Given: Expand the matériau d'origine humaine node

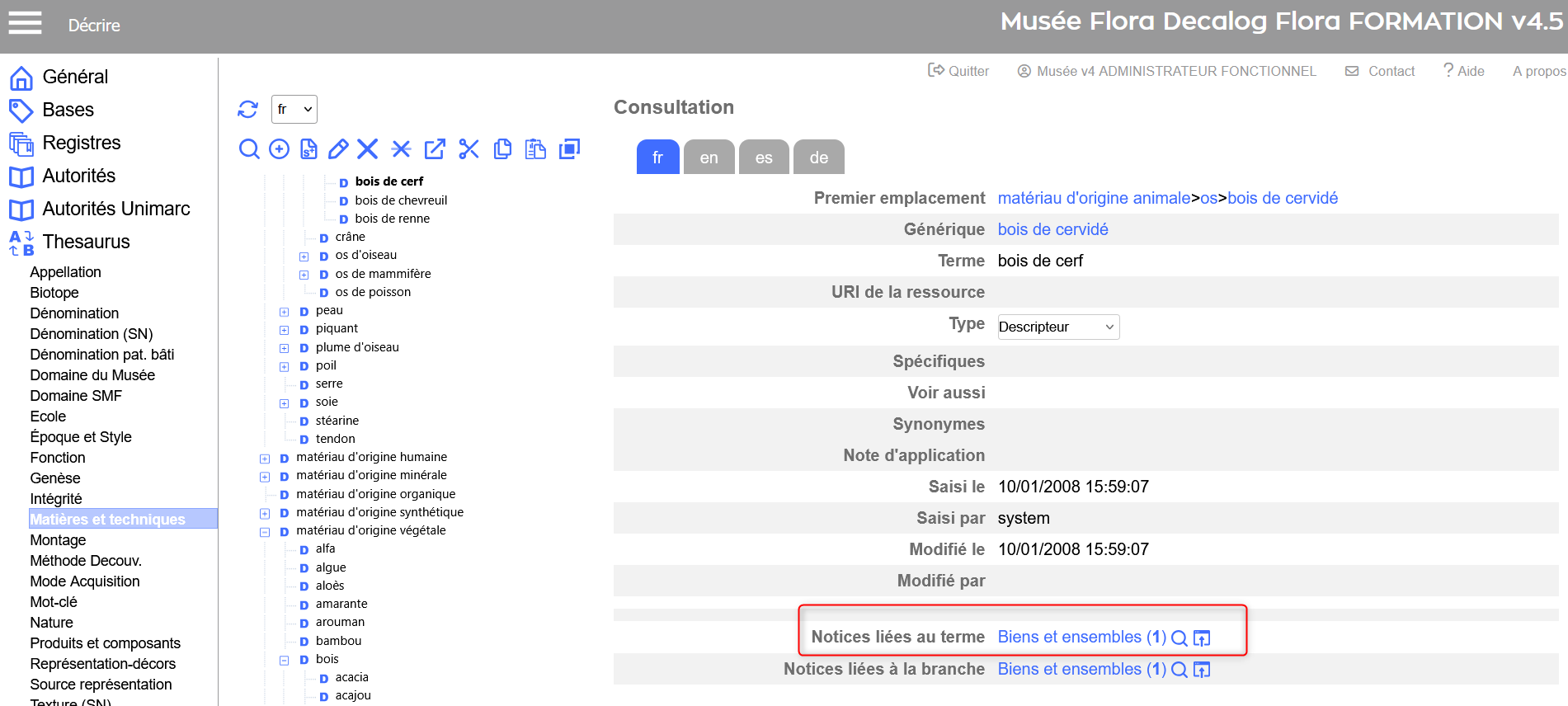Looking at the screenshot, I should [x=265, y=459].
